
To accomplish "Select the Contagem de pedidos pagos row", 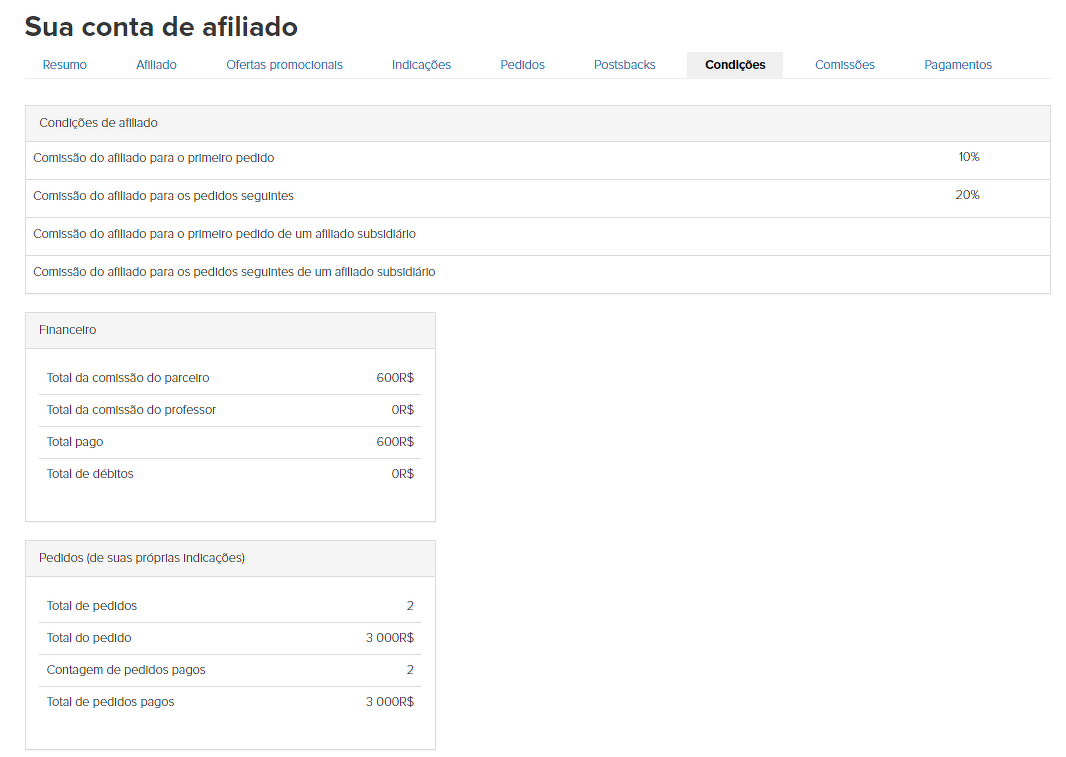I will pos(126,670).
